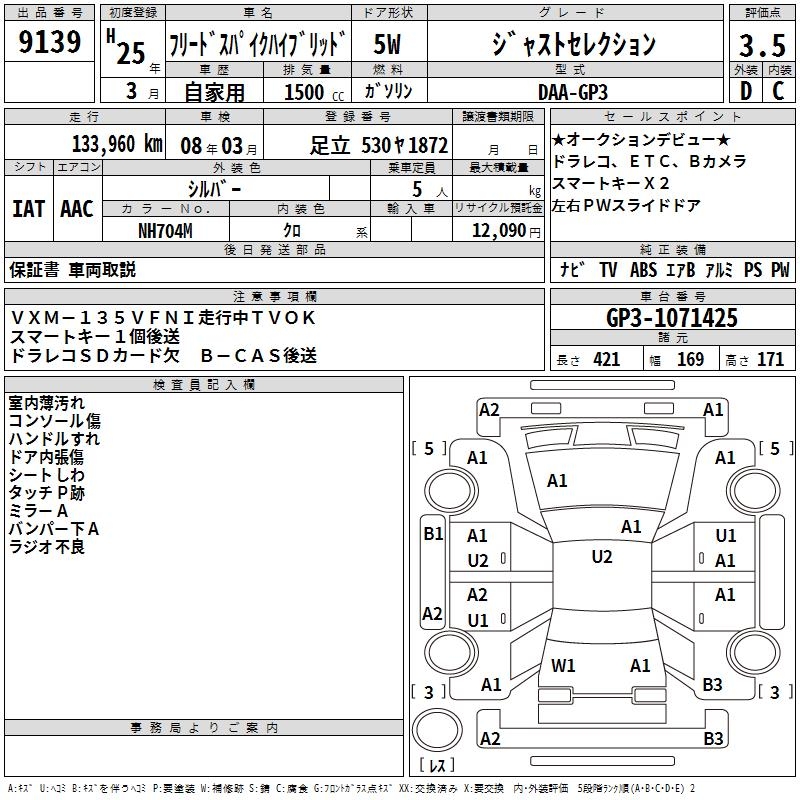Select inspector note バンパー下A

54,529
